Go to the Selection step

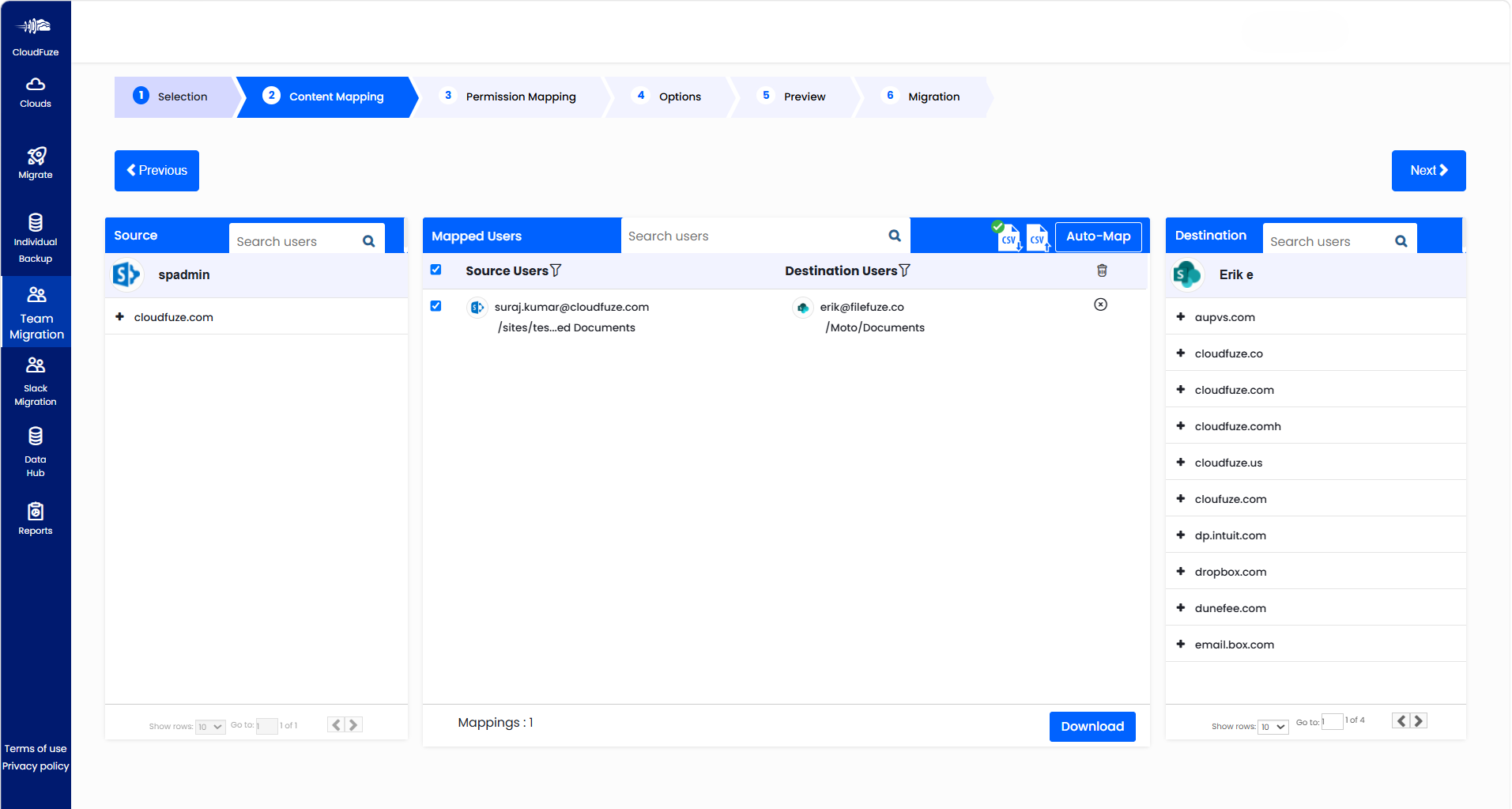click(175, 96)
